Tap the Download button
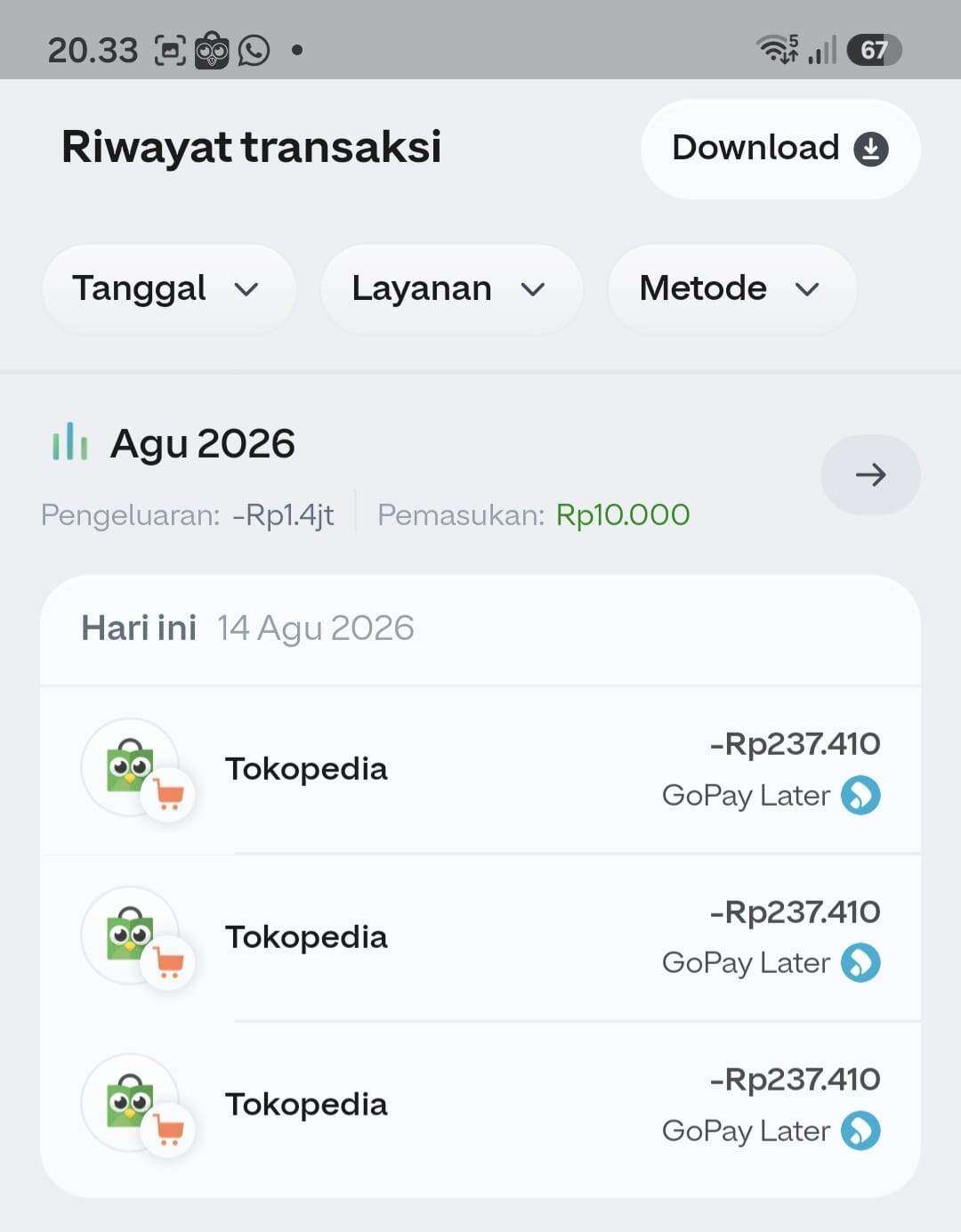961x1232 pixels. coord(780,149)
